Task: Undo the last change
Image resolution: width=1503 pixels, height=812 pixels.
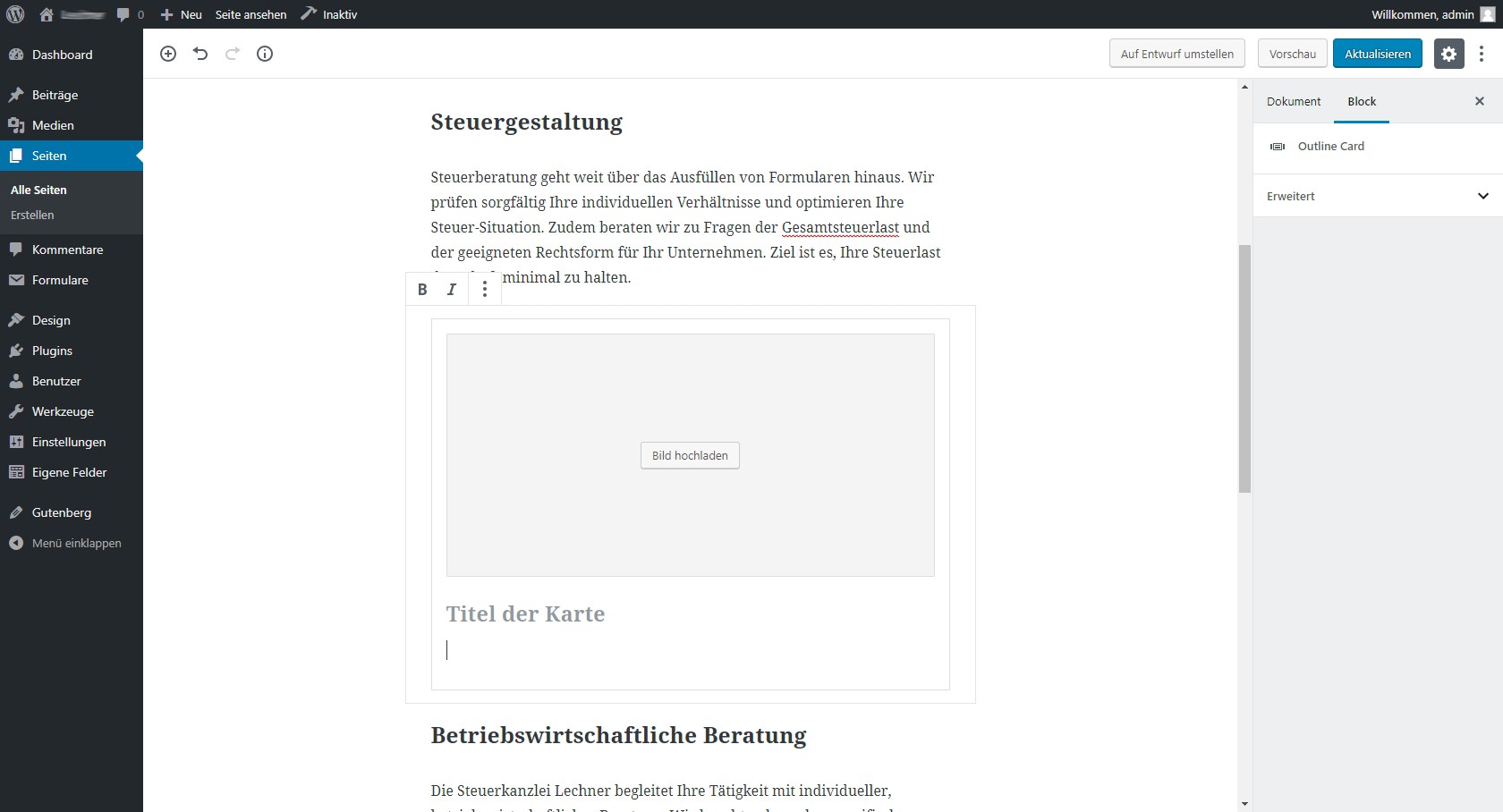Action: (200, 54)
